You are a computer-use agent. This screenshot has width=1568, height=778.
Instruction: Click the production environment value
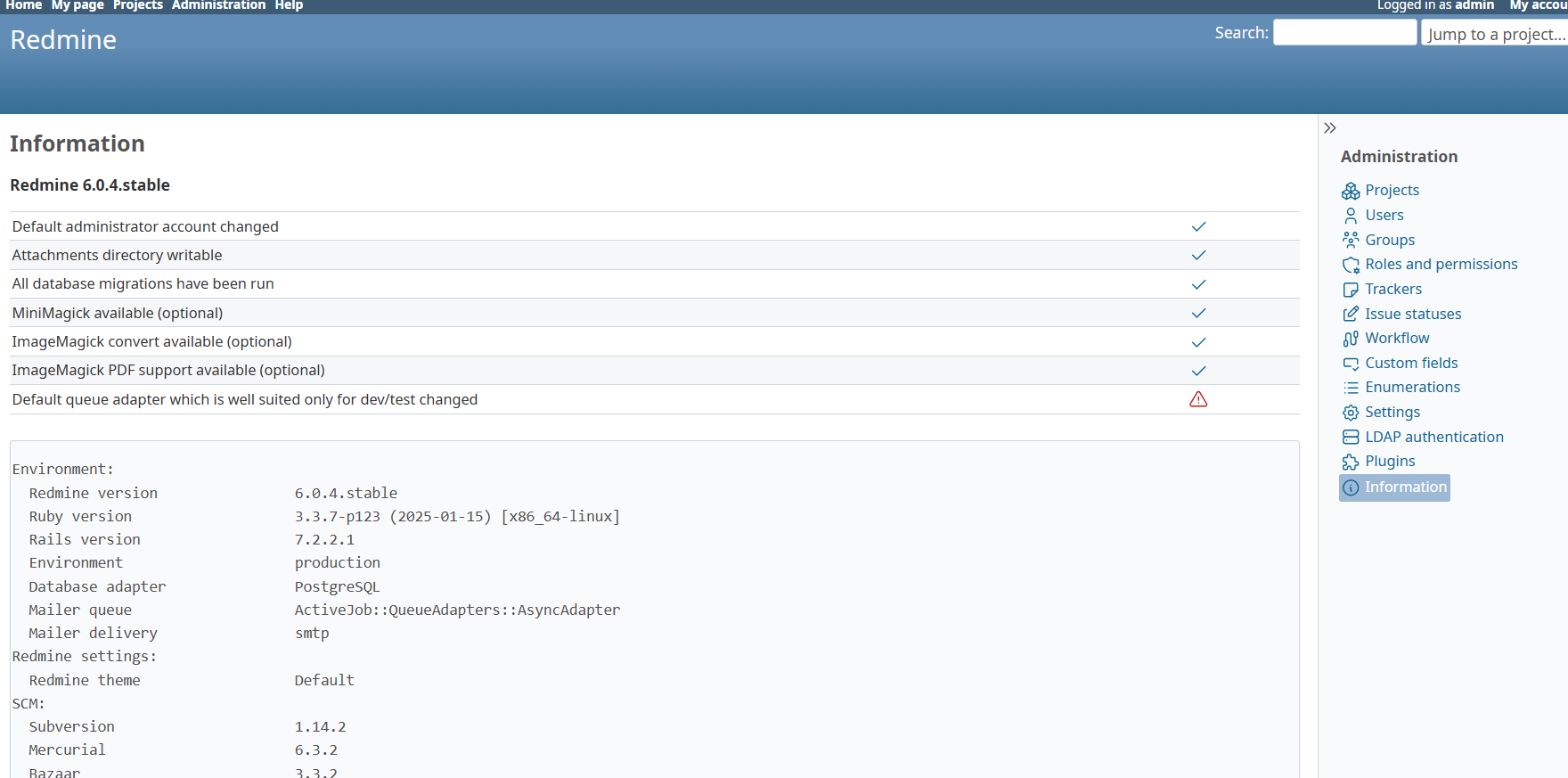tap(337, 563)
